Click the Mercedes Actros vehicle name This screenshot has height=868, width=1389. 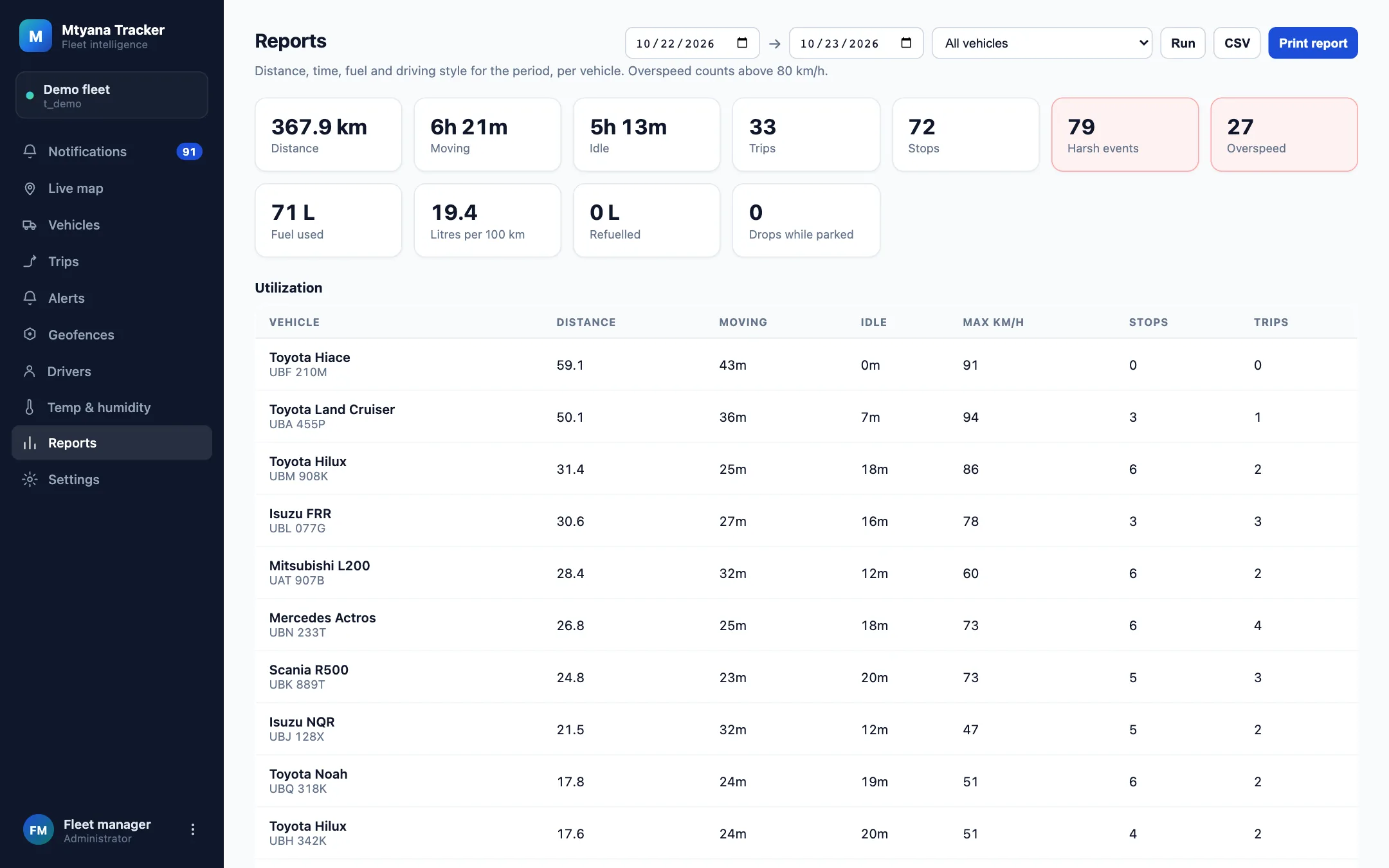322,617
